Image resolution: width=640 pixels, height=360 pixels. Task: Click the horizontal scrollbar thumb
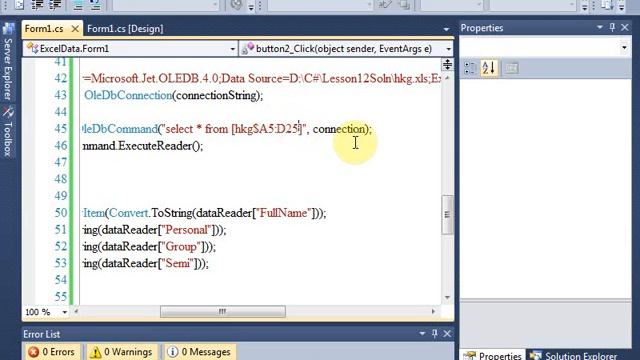[x=223, y=312]
